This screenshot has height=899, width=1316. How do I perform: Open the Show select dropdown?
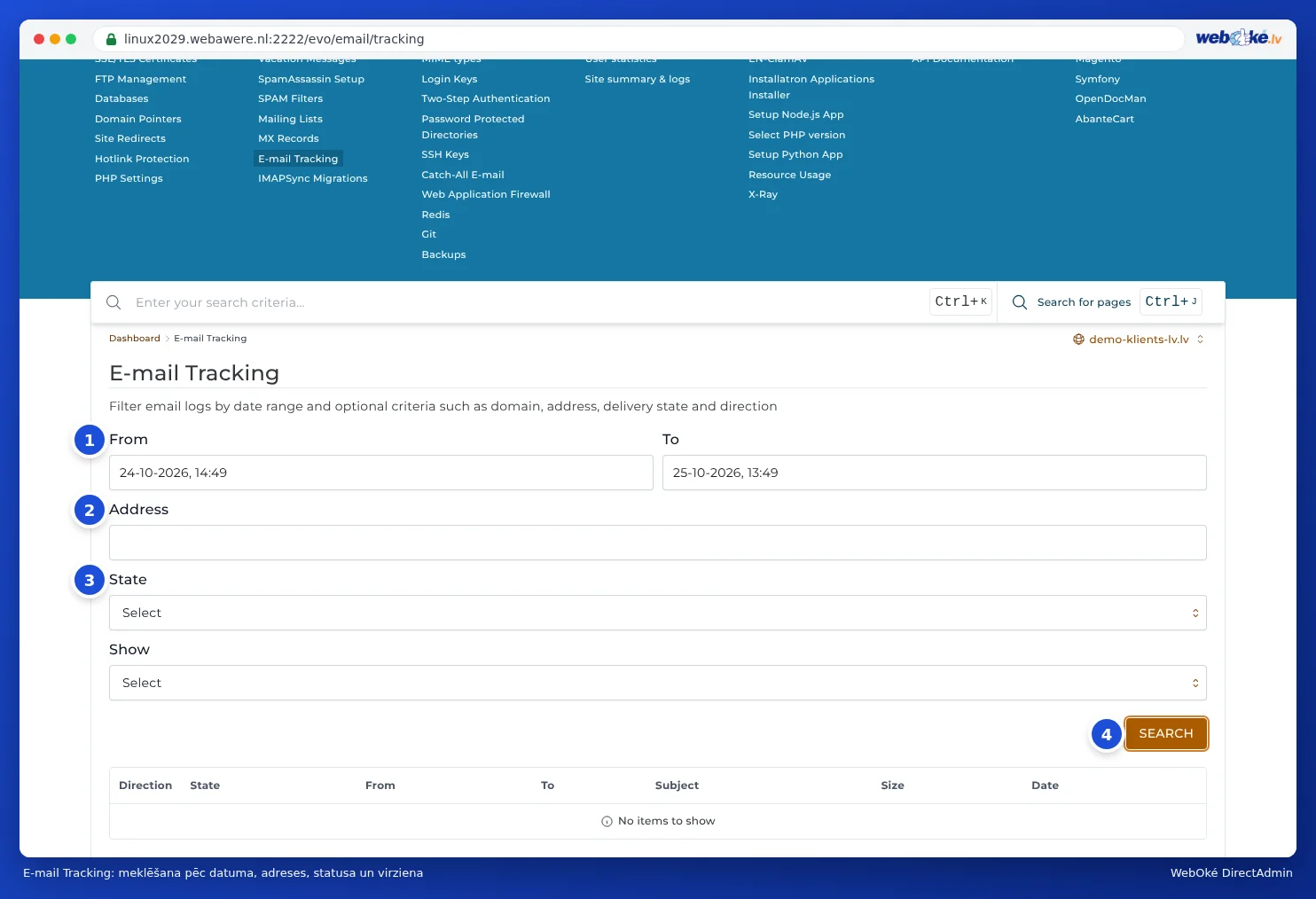pyautogui.click(x=658, y=683)
